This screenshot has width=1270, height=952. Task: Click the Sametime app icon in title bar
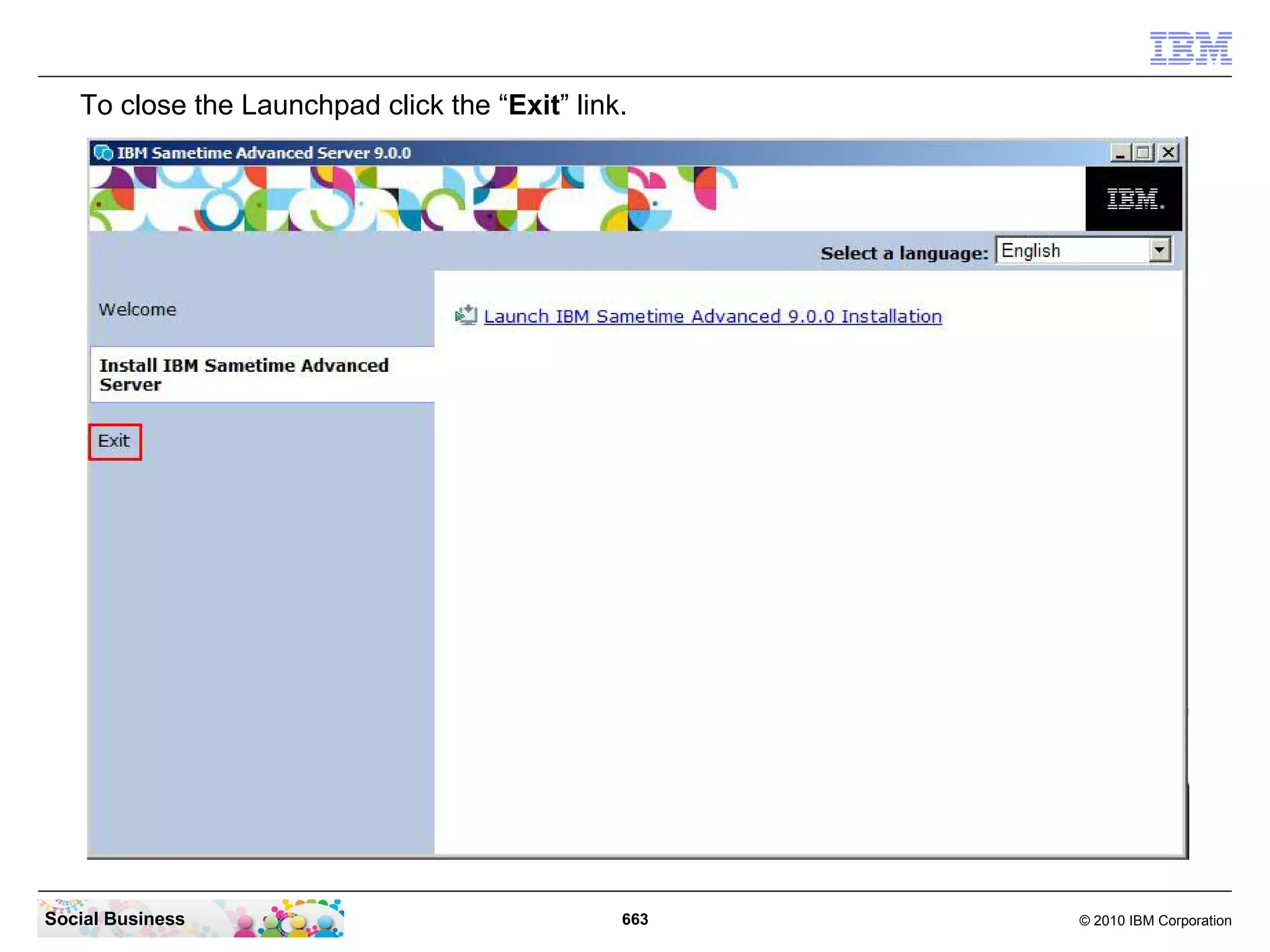tap(103, 152)
